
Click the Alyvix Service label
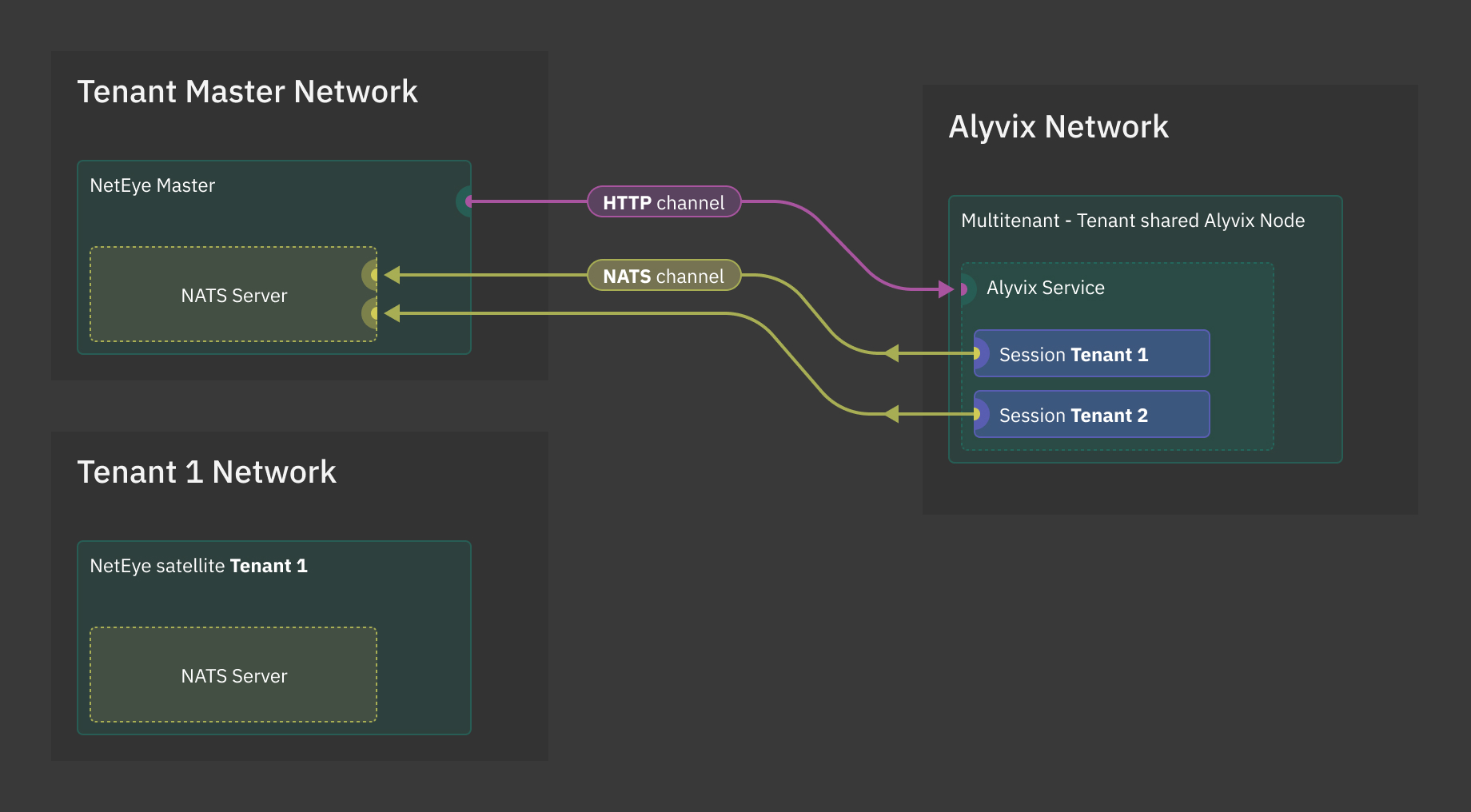(x=1045, y=288)
